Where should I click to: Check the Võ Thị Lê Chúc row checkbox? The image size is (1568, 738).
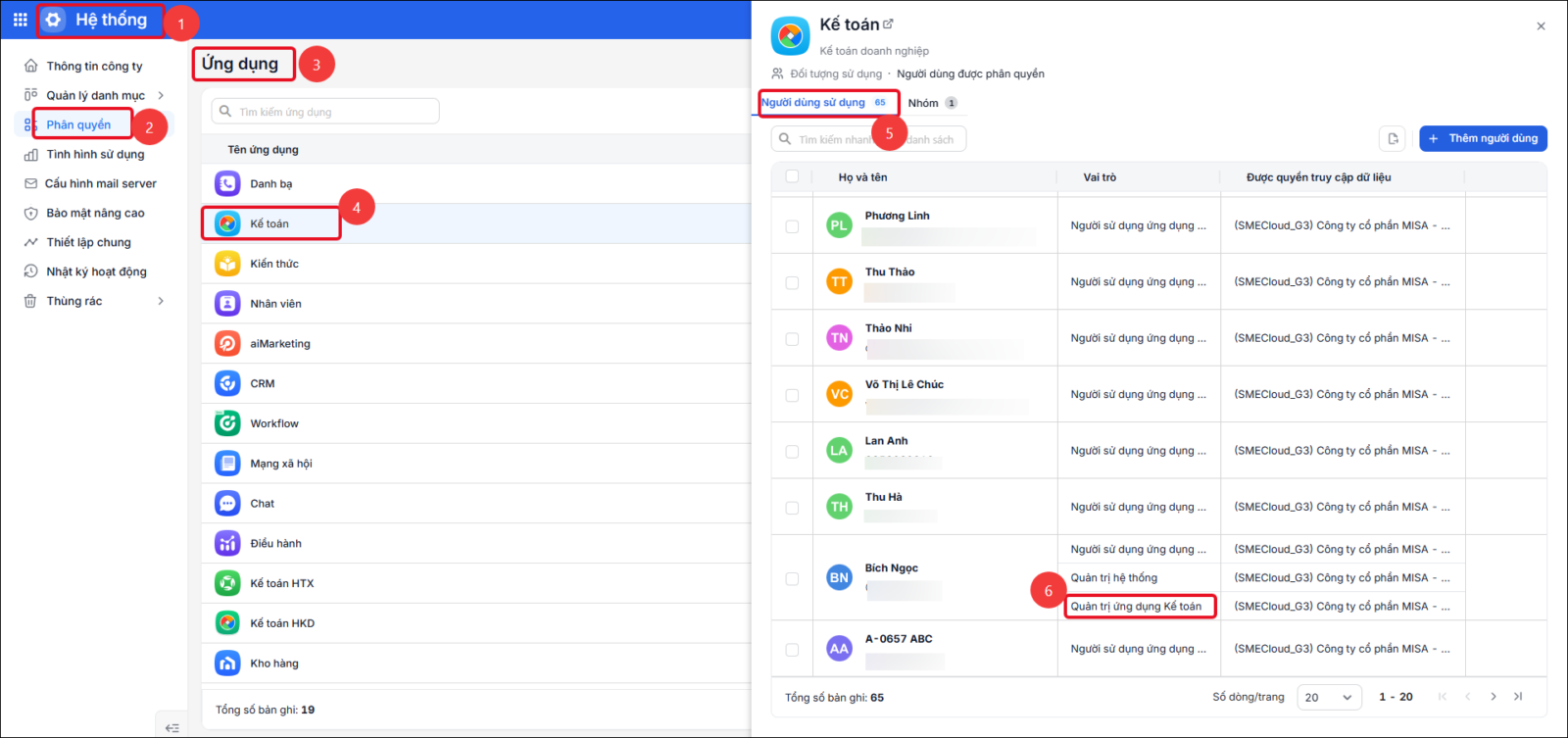[792, 396]
